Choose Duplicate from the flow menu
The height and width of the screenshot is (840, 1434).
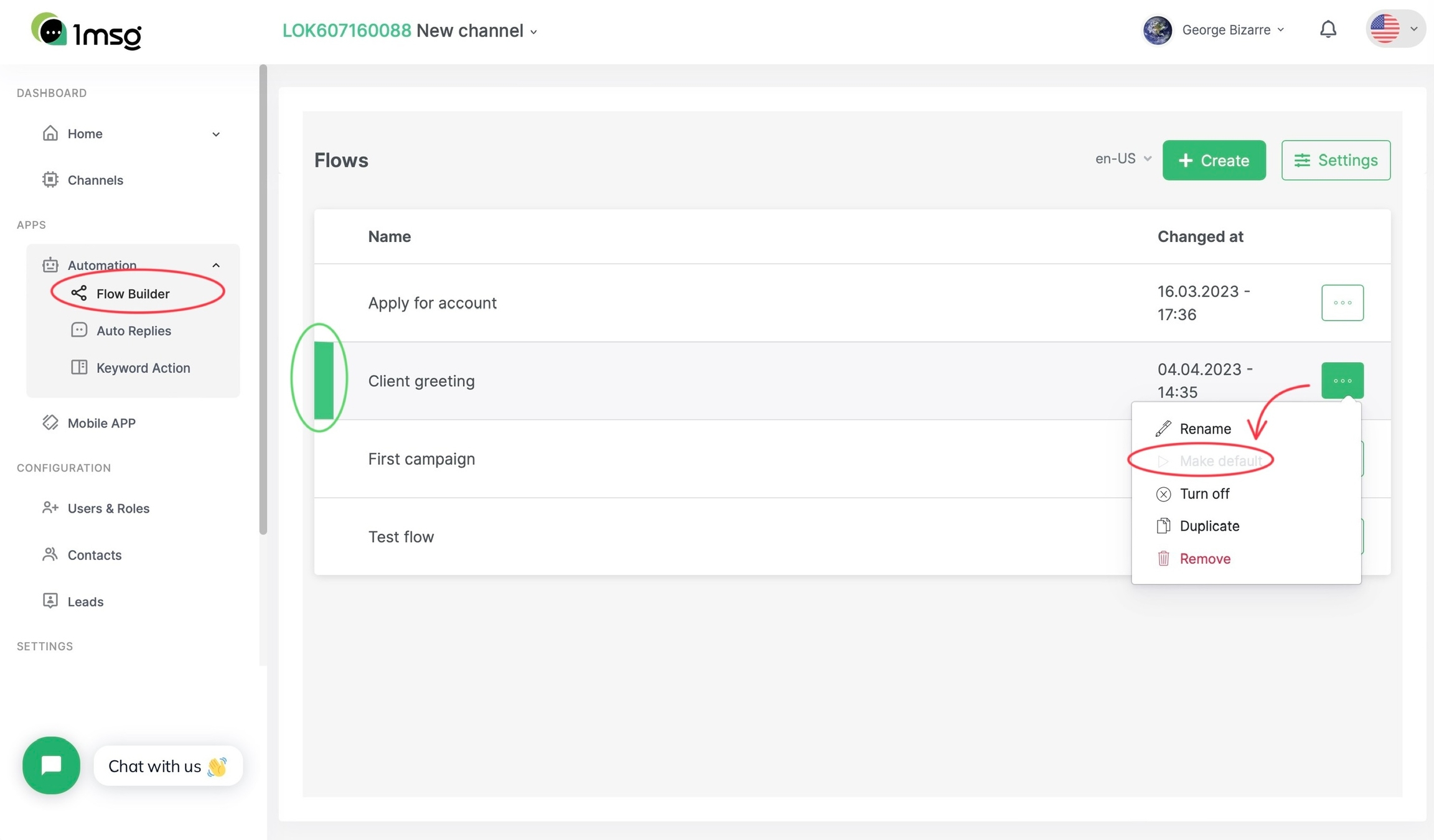[1209, 526]
